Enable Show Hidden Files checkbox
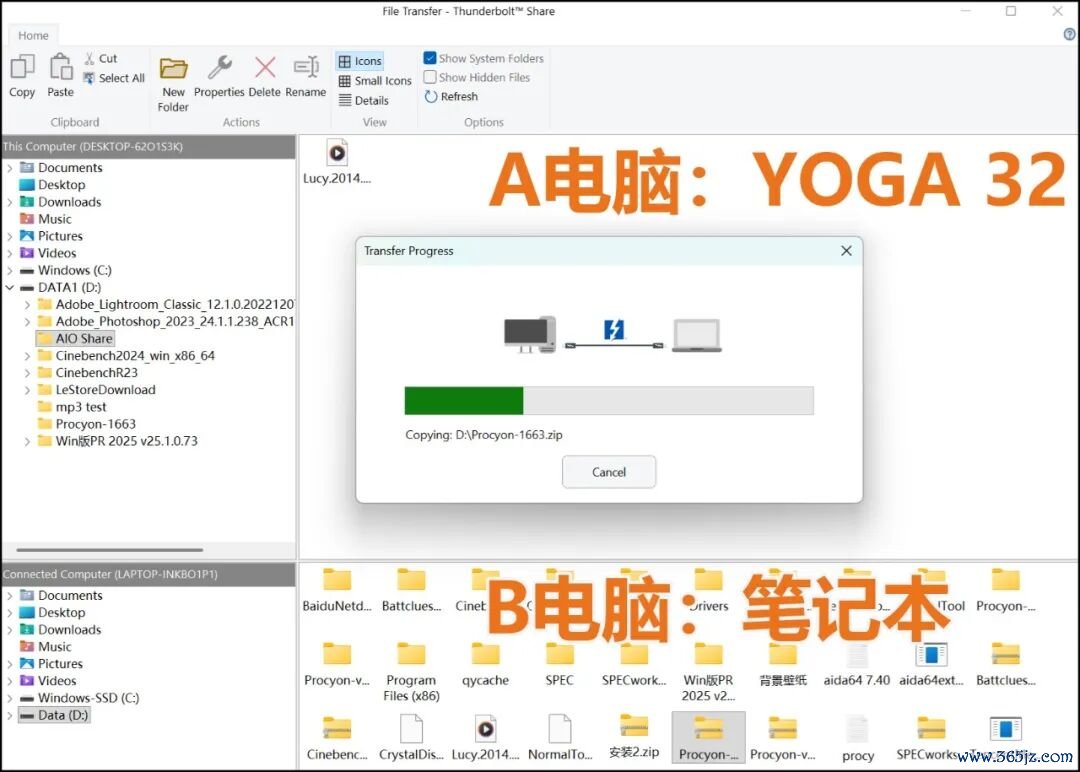This screenshot has width=1080, height=772. pyautogui.click(x=430, y=77)
